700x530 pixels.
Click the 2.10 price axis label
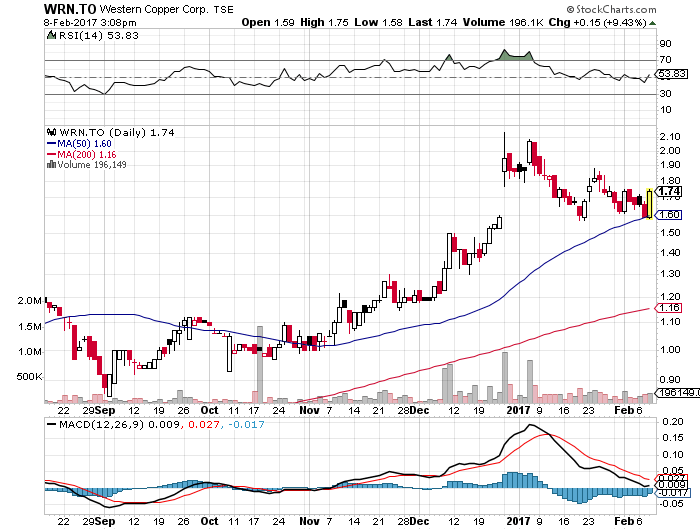click(670, 137)
